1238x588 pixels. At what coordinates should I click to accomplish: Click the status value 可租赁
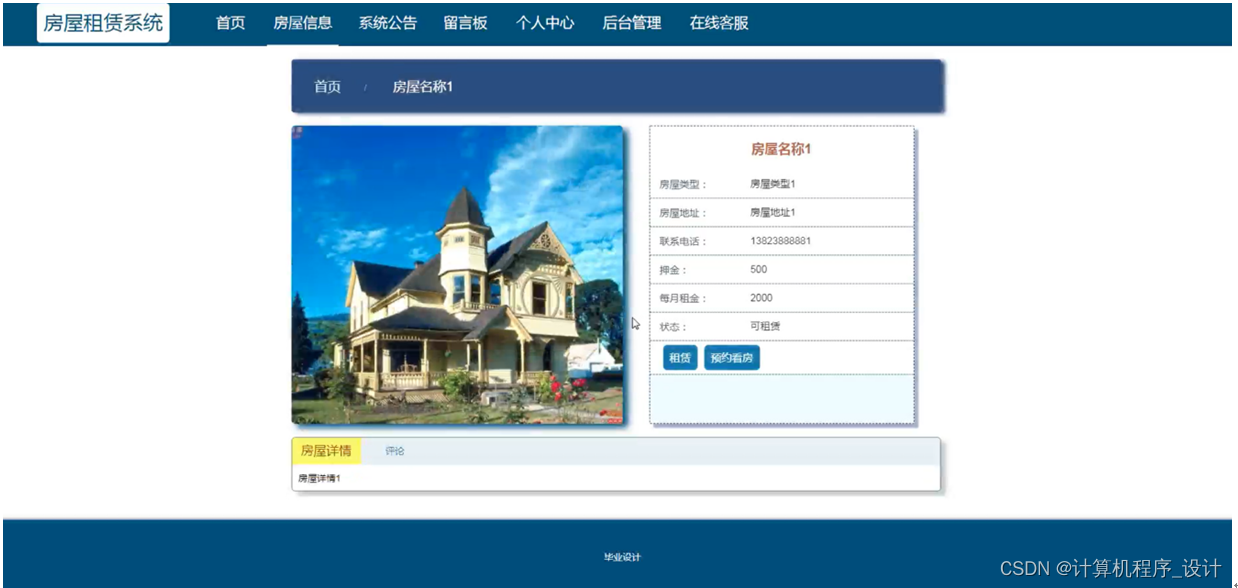(765, 326)
